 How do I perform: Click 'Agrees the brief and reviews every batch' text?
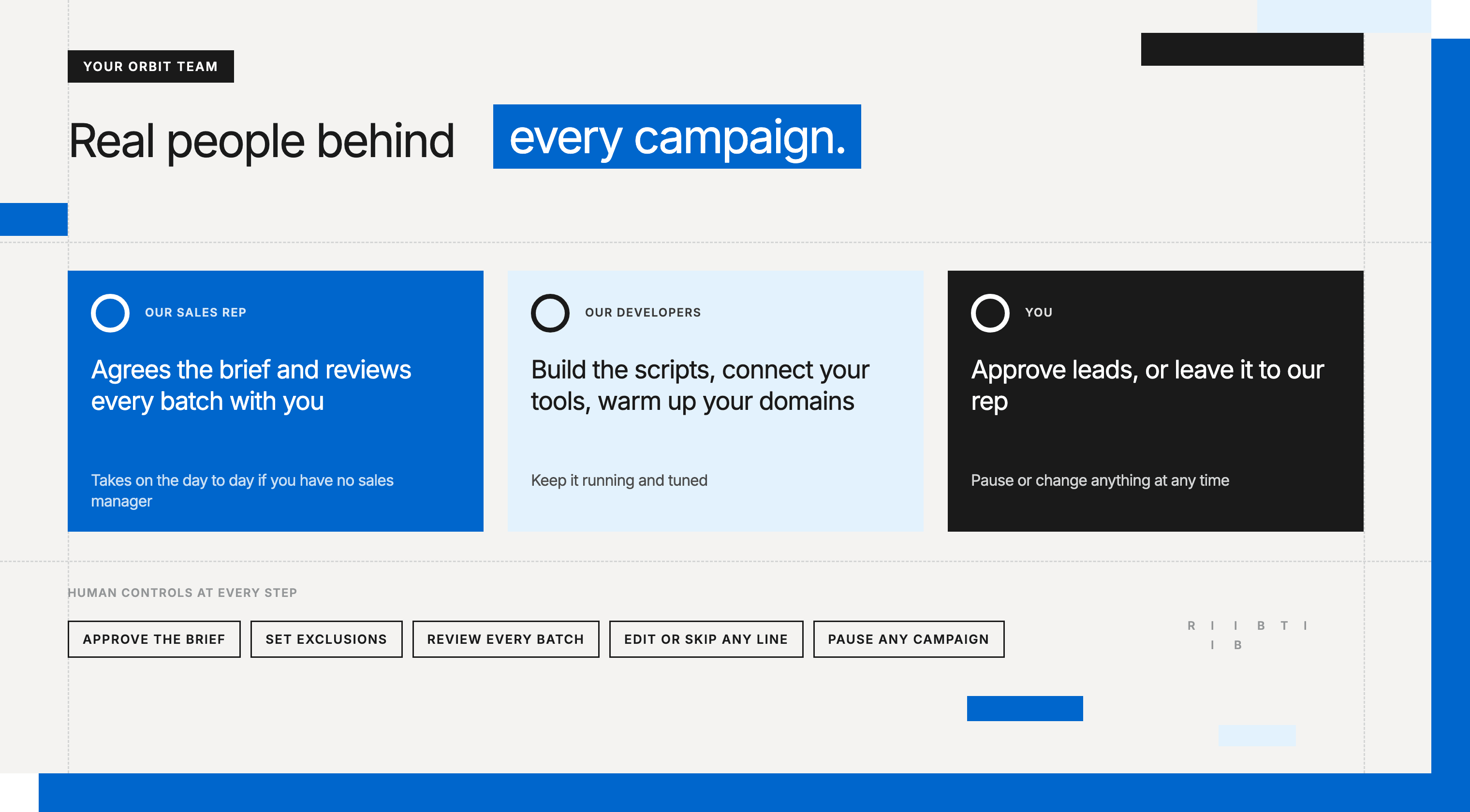[251, 386]
